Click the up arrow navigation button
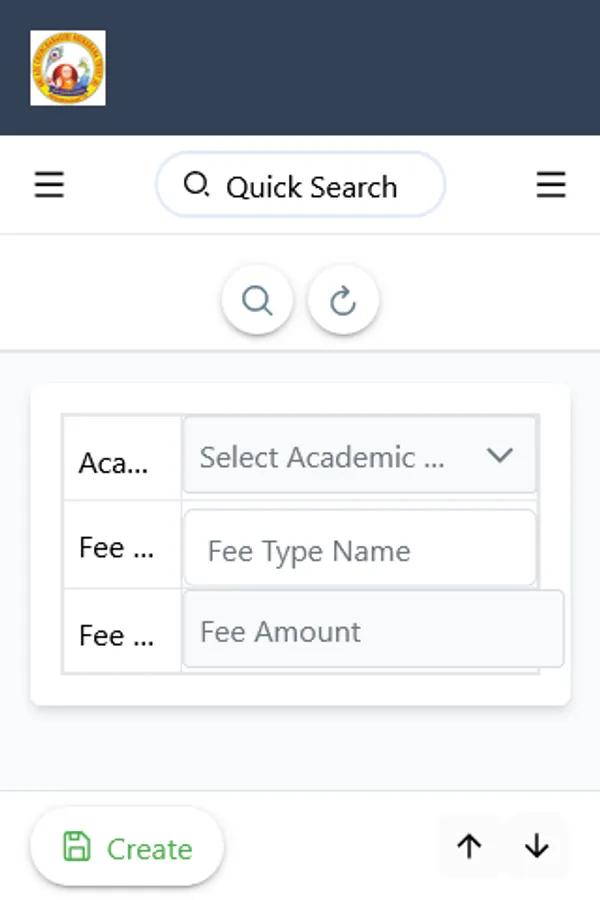This screenshot has height=900, width=600. coord(469,846)
